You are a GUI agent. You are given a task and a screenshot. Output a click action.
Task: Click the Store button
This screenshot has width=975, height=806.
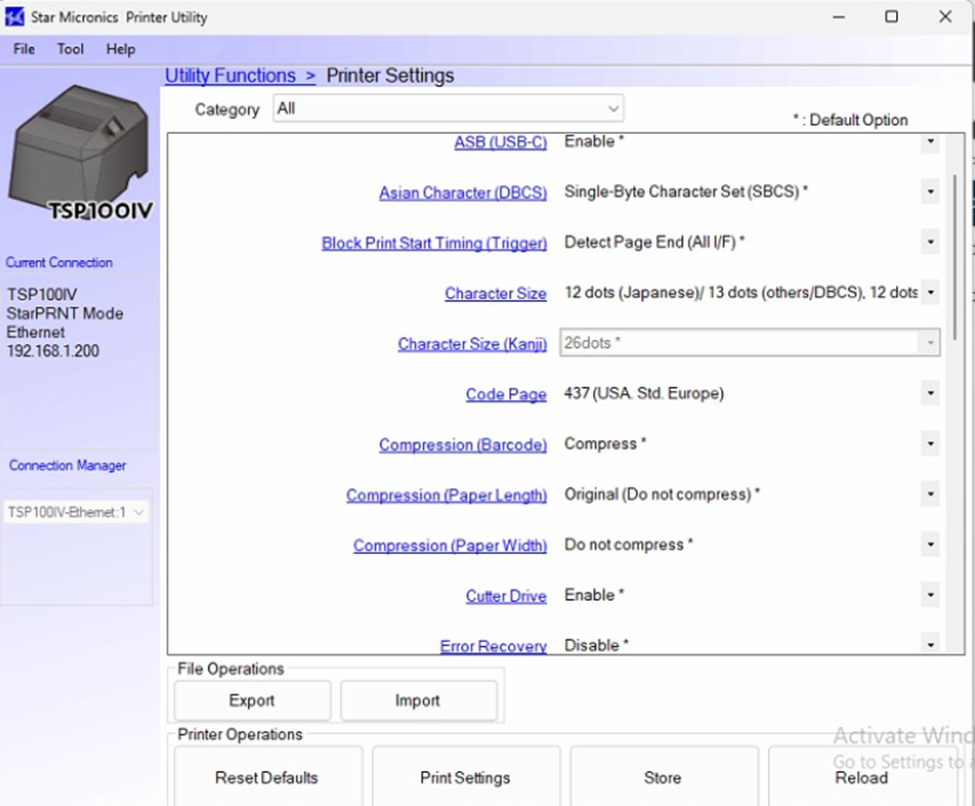(663, 777)
